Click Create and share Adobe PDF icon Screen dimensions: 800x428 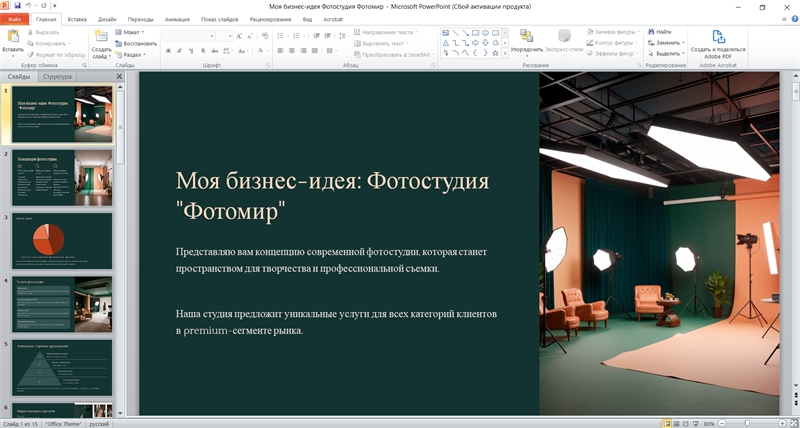718,37
